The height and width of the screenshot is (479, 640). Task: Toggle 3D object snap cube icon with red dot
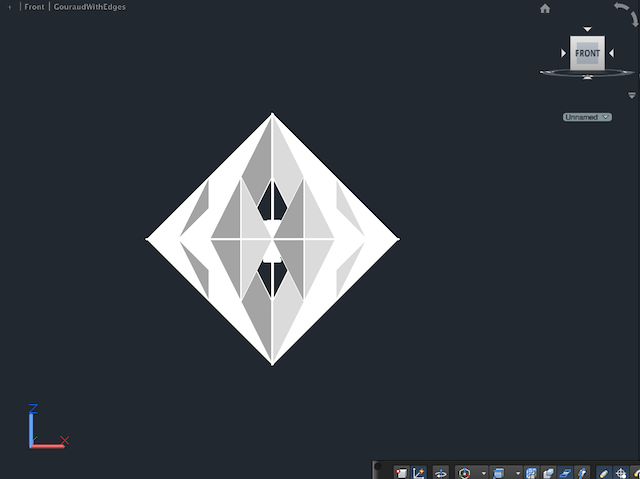pos(402,473)
